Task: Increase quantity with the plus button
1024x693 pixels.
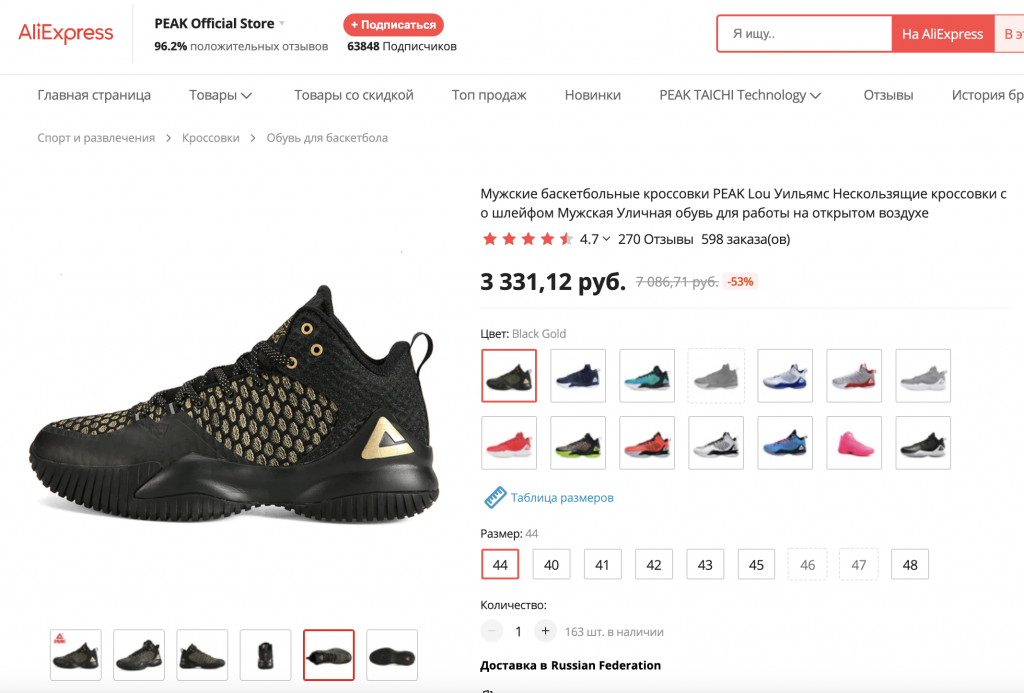Action: pyautogui.click(x=545, y=631)
